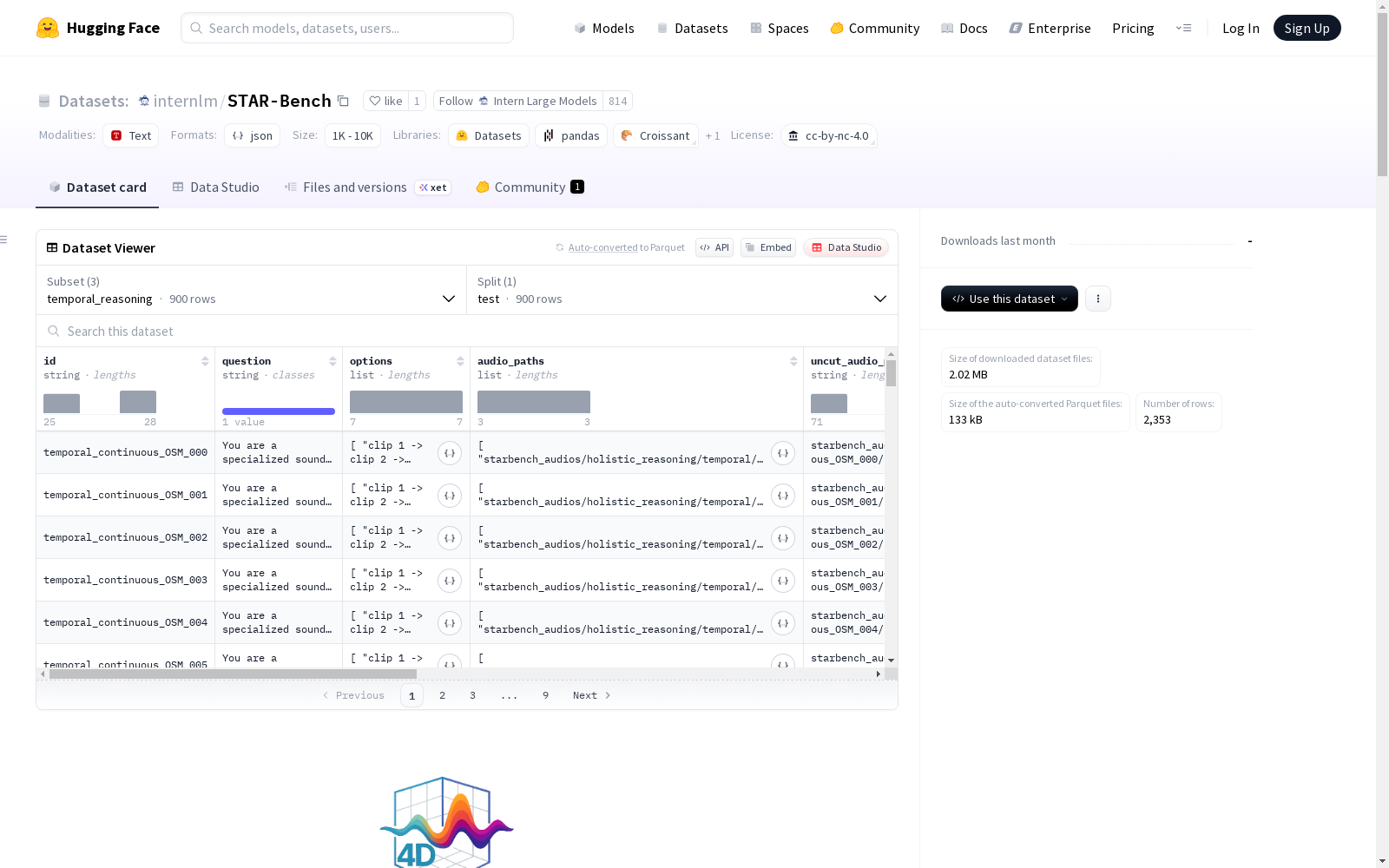Click the STAR-Bench 4D logo image
The width and height of the screenshot is (1389, 868).
(x=446, y=822)
